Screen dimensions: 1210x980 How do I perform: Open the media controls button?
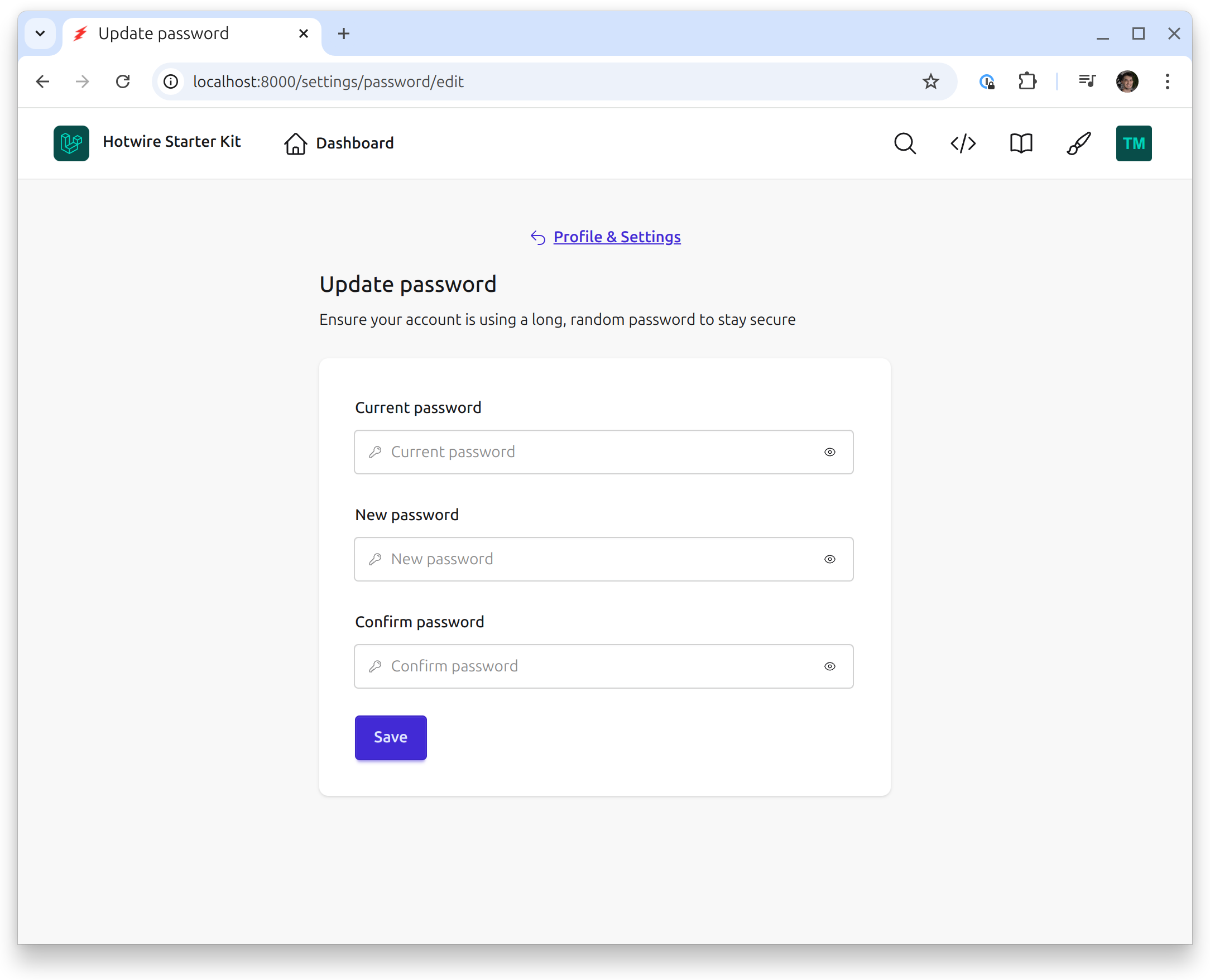(x=1086, y=82)
